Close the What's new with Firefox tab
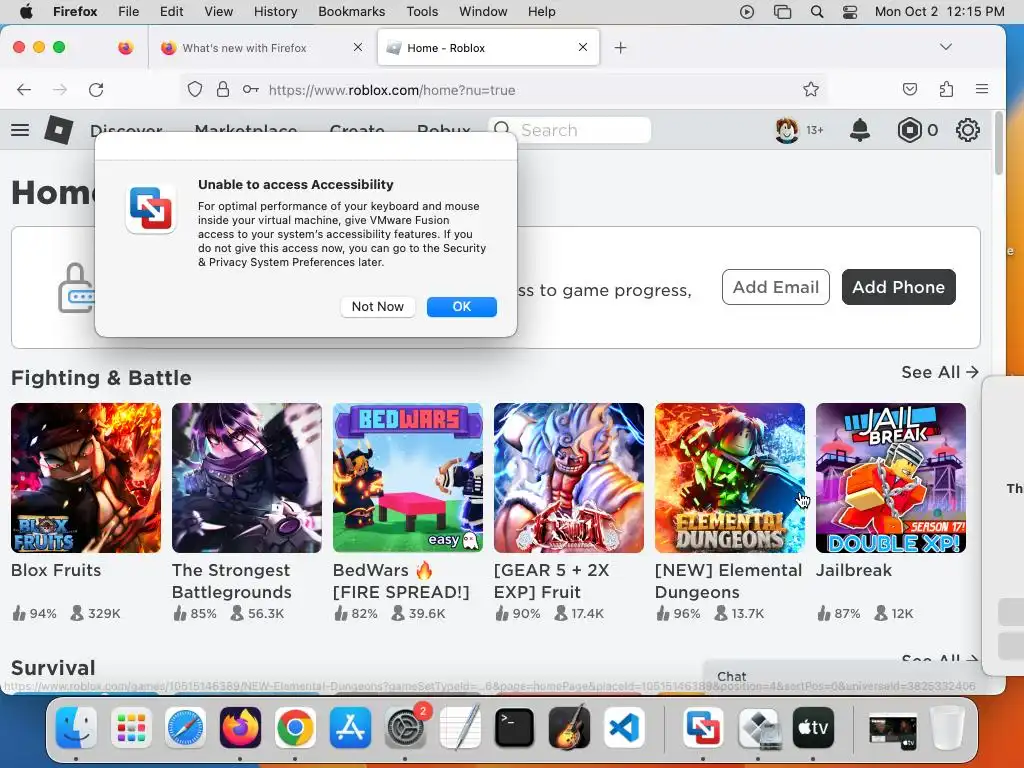The image size is (1024, 768). point(358,47)
